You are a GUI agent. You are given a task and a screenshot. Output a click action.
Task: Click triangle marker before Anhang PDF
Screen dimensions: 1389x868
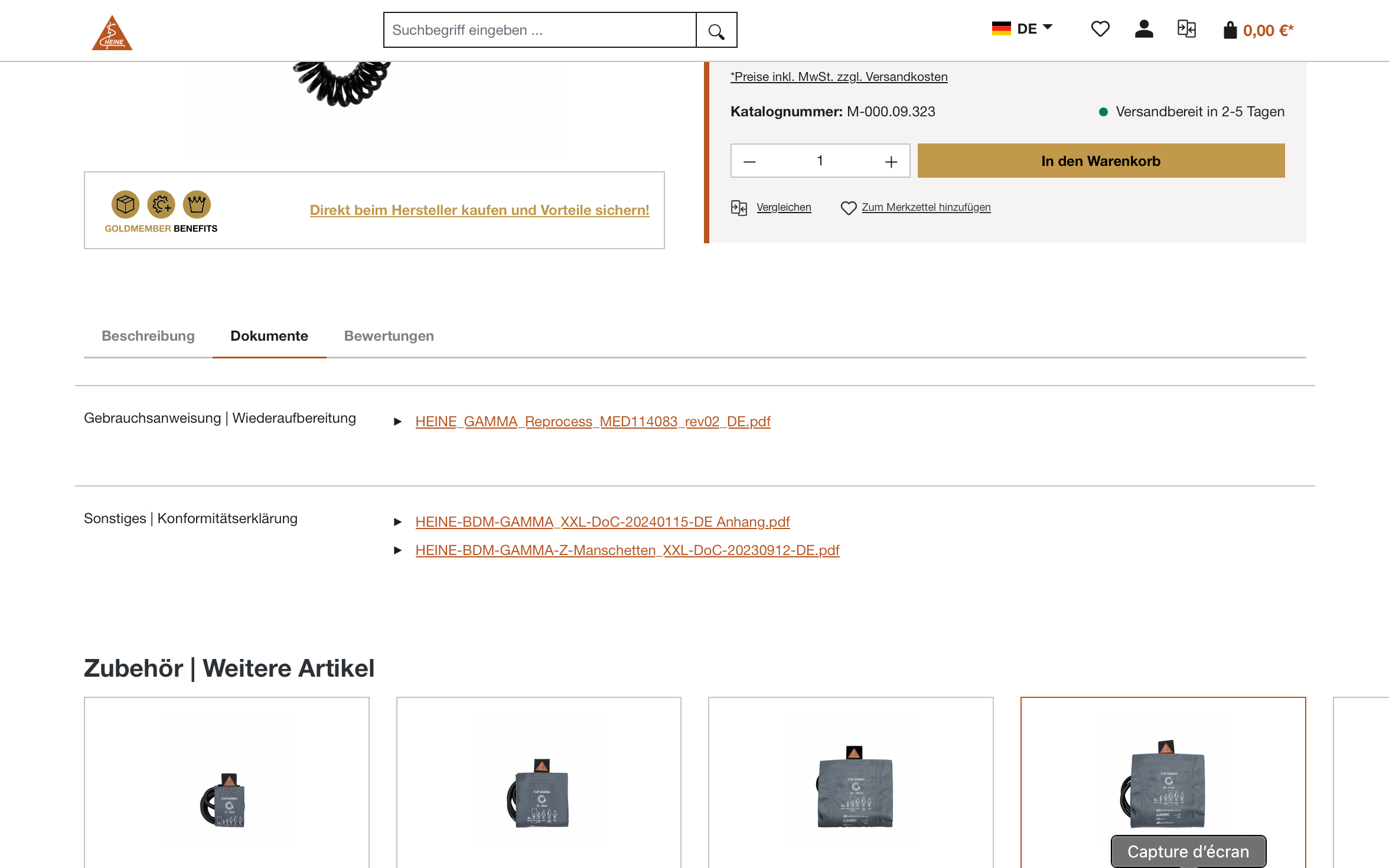coord(397,522)
